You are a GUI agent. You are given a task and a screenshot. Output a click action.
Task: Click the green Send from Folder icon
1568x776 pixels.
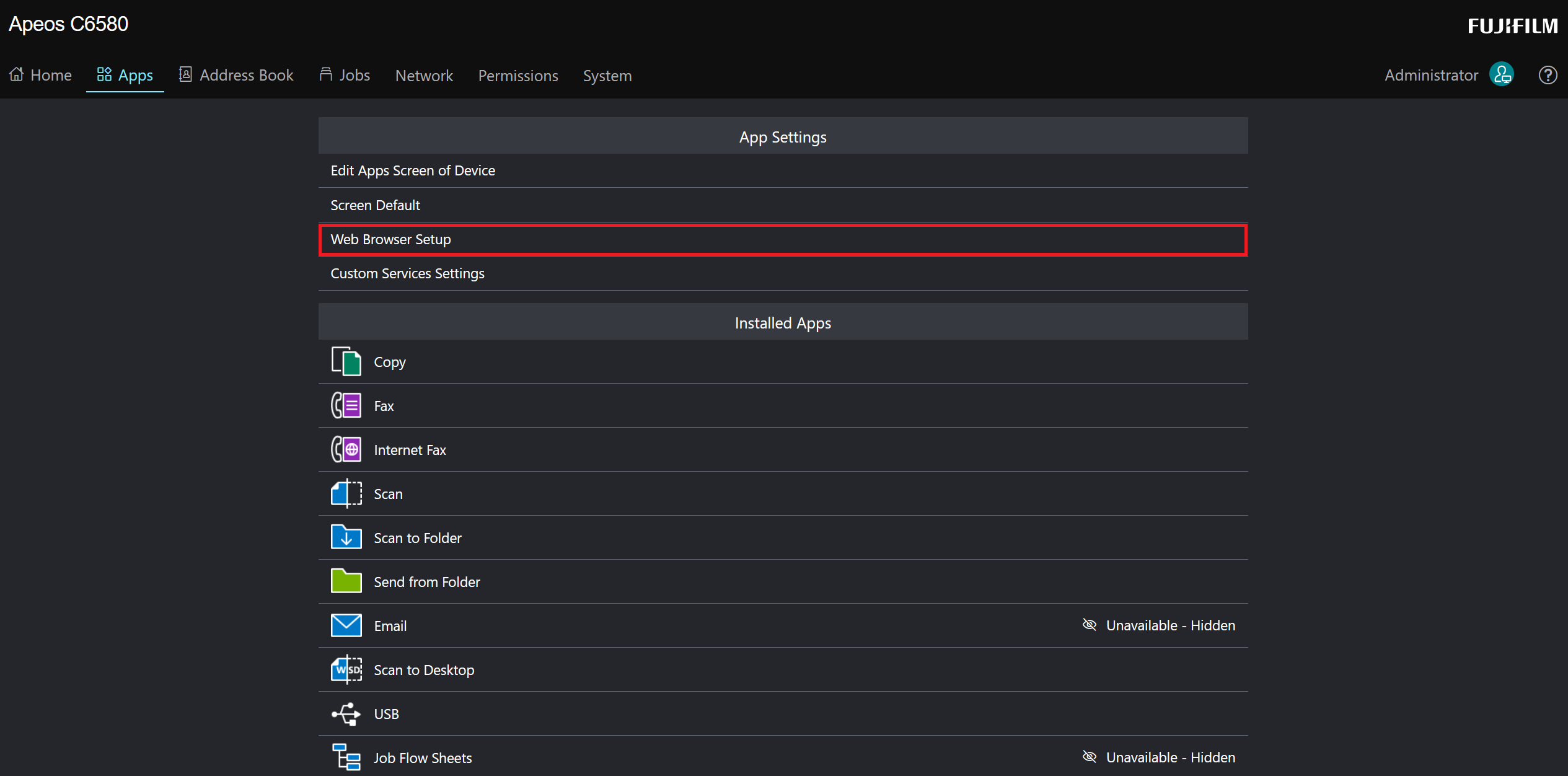pyautogui.click(x=346, y=581)
